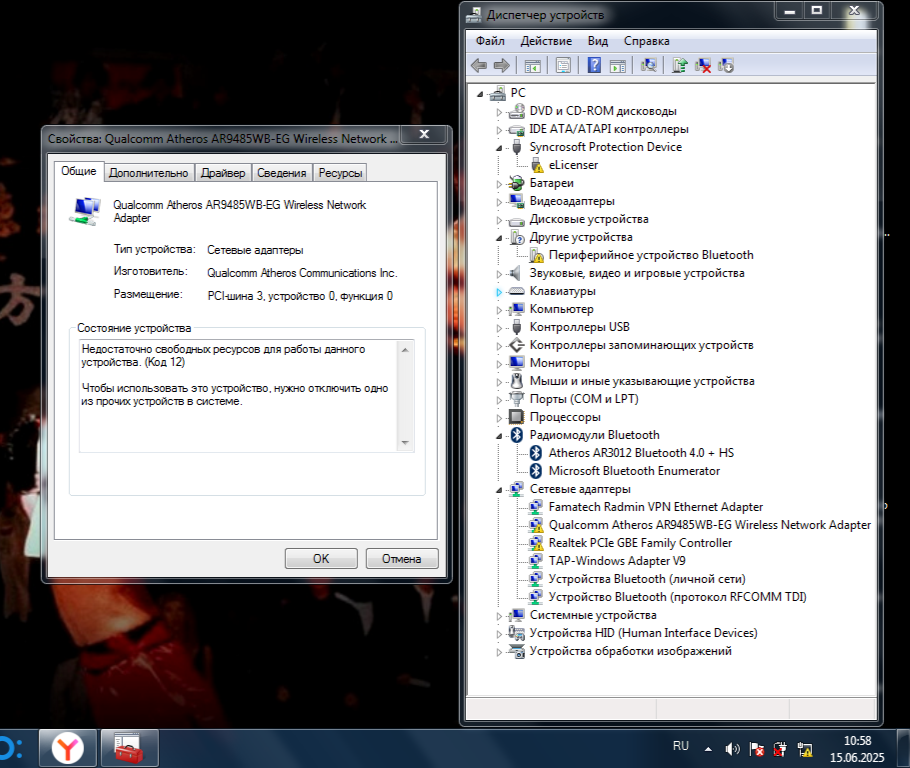Open Help using the blue question-mark icon

pos(594,65)
